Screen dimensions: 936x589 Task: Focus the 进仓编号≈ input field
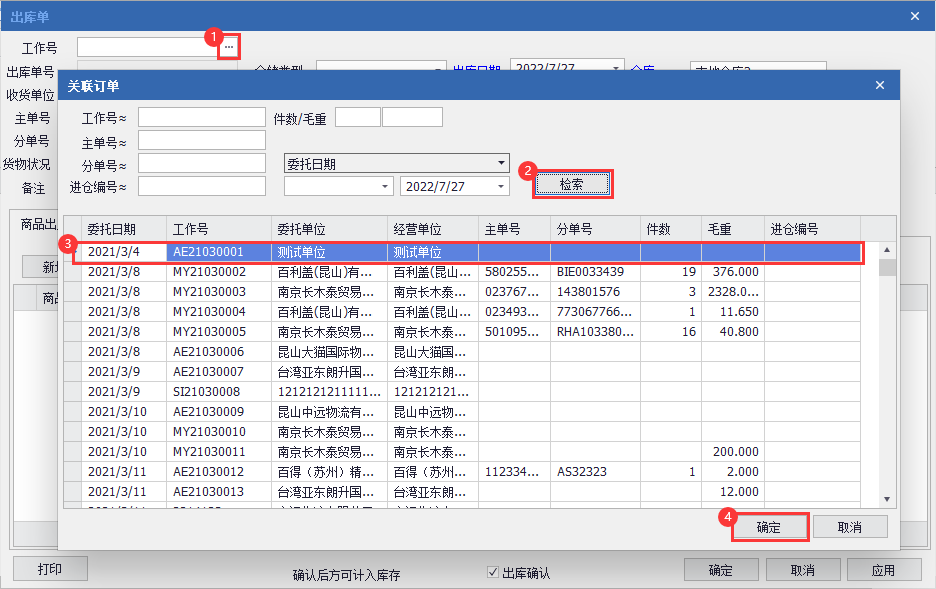[201, 186]
